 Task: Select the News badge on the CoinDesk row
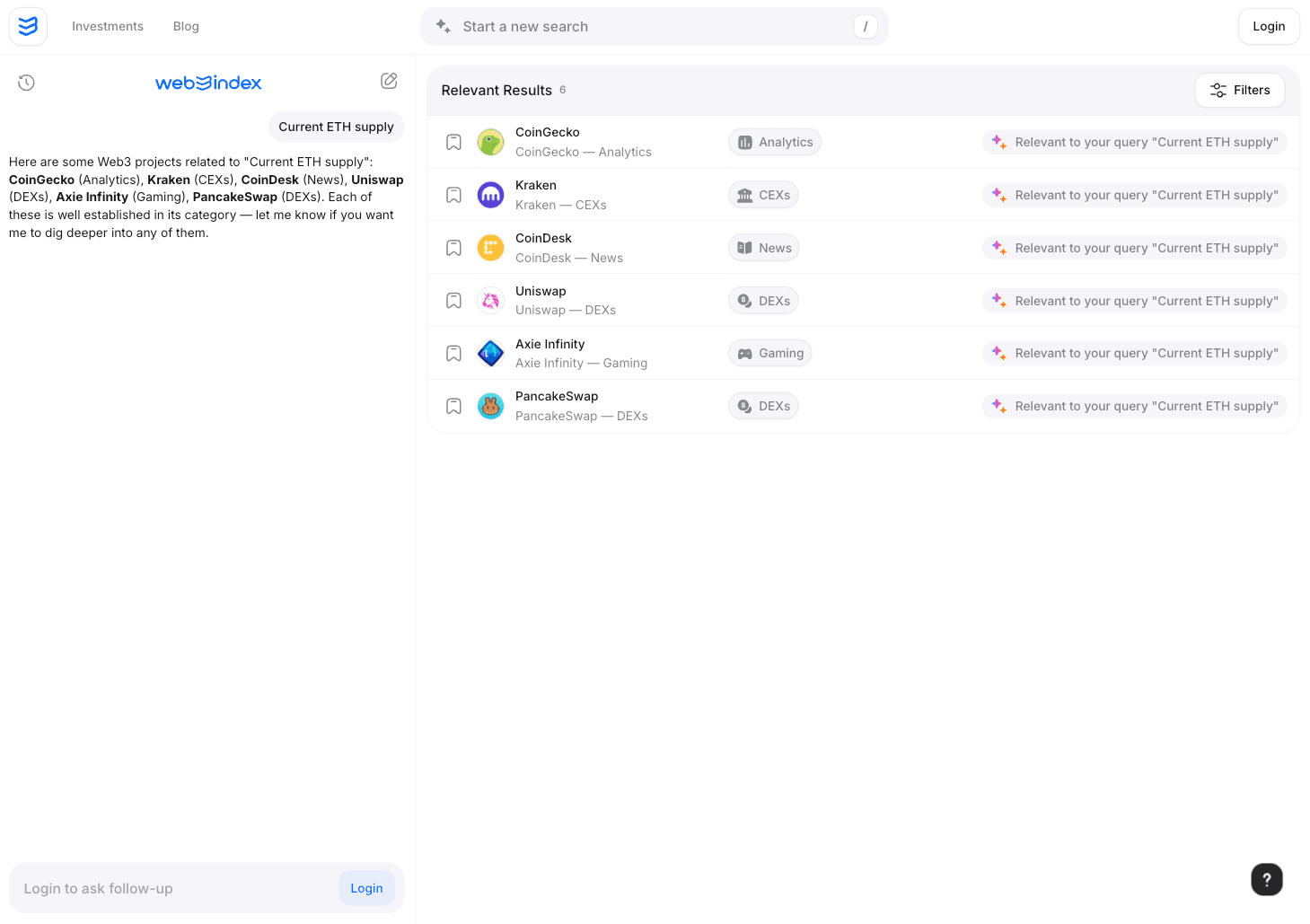click(x=762, y=247)
